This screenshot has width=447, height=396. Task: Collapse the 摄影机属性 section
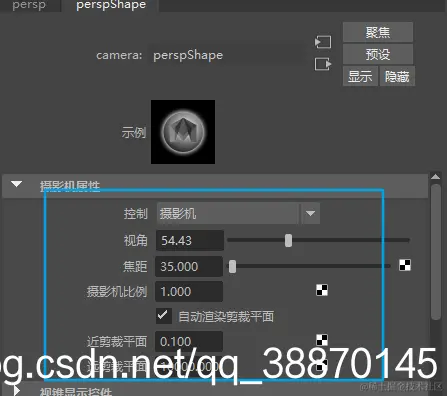pos(16,184)
